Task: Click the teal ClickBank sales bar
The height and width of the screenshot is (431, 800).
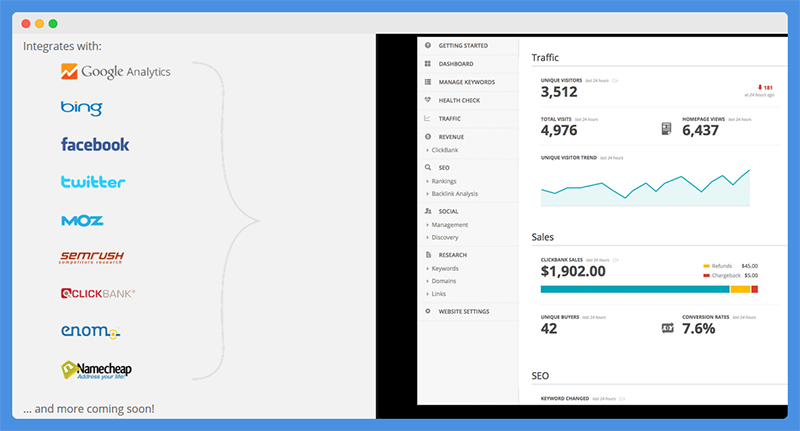Action: click(x=635, y=289)
